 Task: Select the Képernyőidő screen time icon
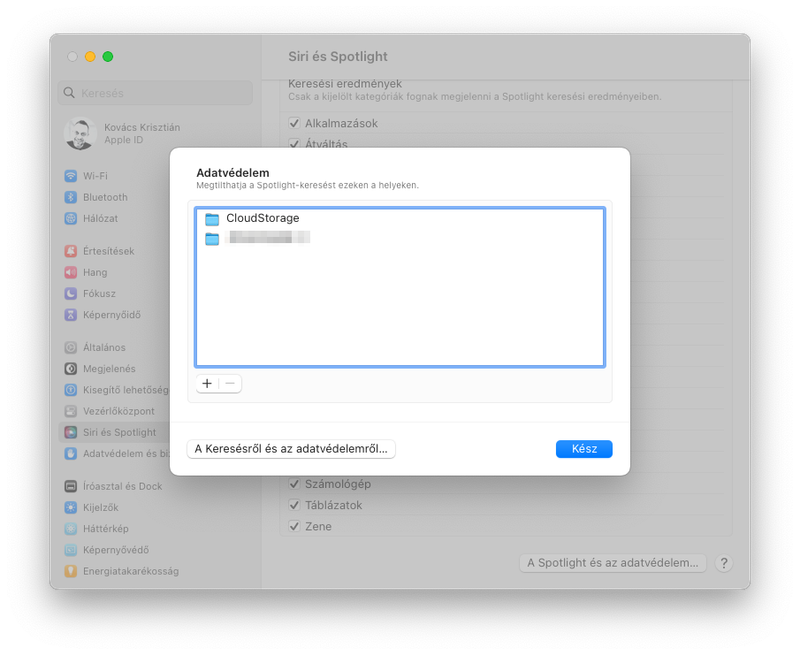click(x=71, y=314)
